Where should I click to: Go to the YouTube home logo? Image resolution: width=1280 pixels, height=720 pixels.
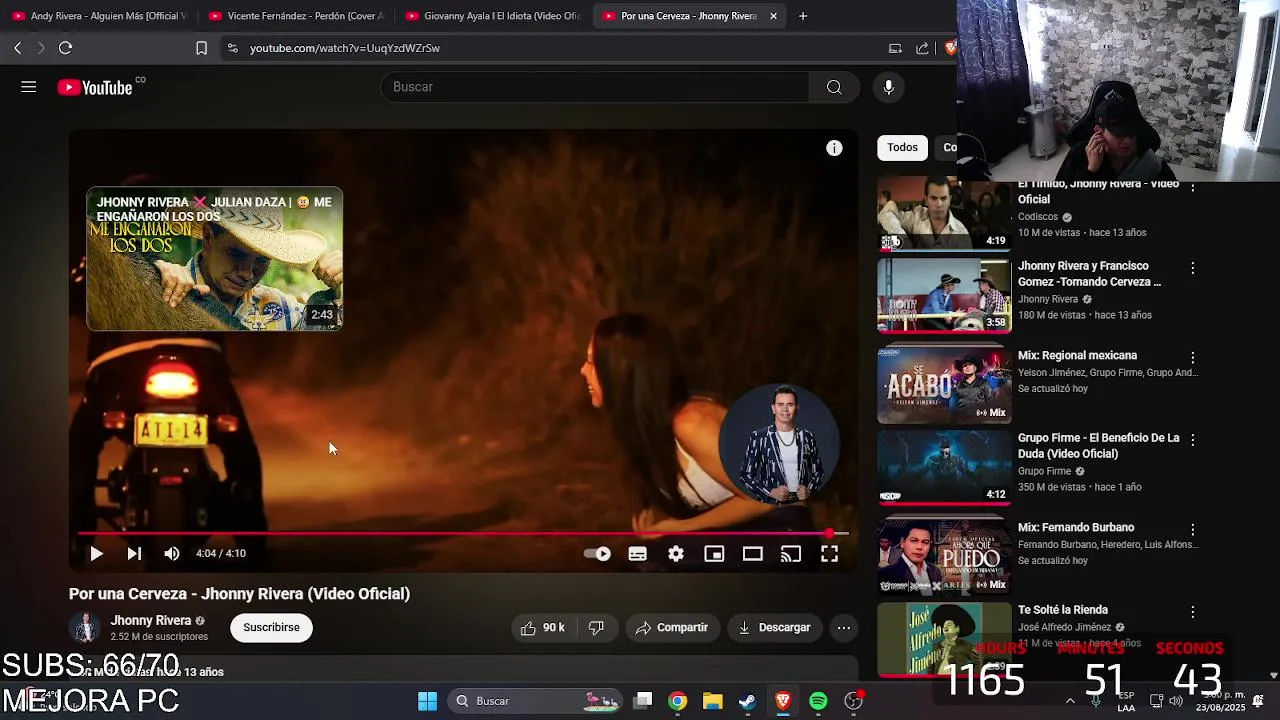tap(95, 88)
